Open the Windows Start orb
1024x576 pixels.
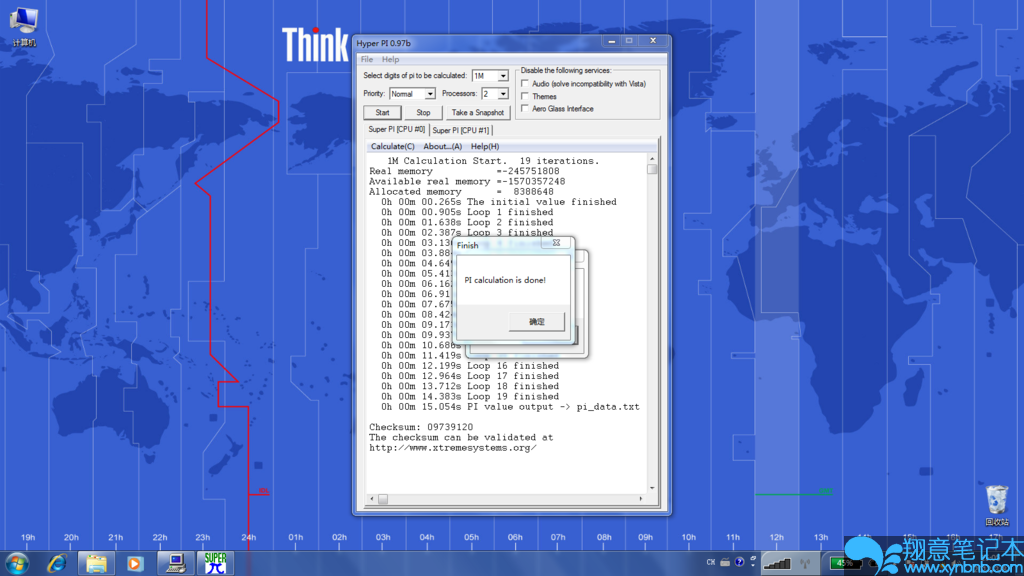[x=17, y=563]
